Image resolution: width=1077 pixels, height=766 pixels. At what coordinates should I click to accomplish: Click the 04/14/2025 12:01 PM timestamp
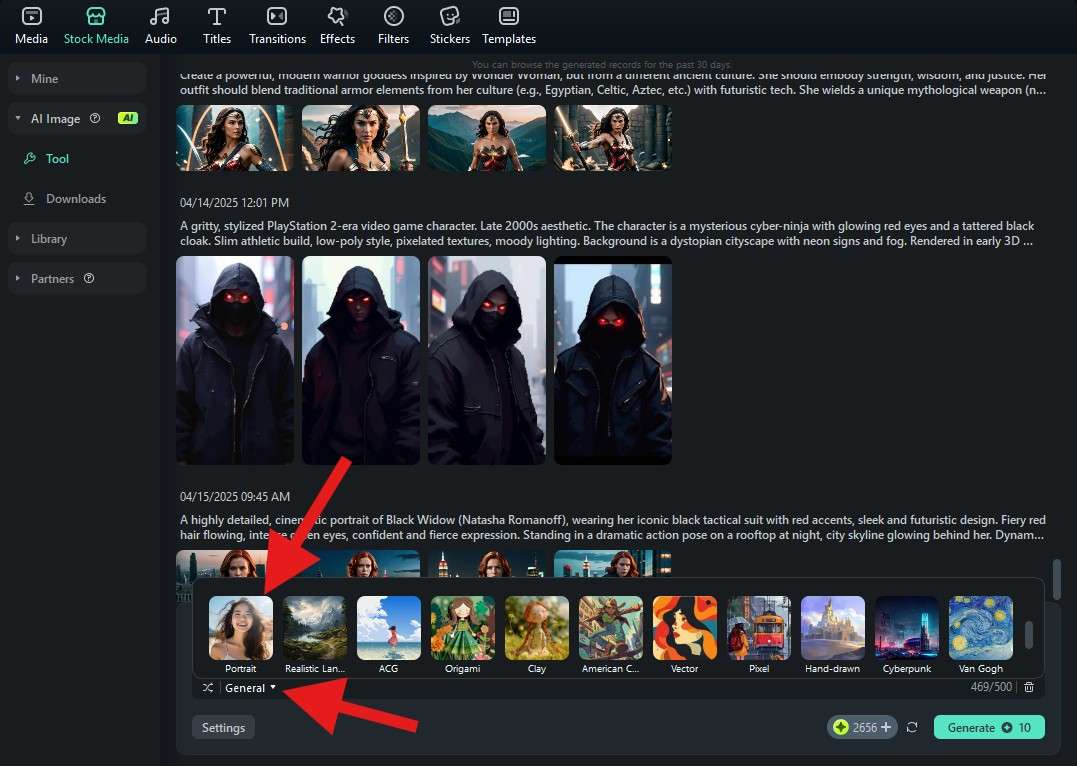tap(234, 203)
